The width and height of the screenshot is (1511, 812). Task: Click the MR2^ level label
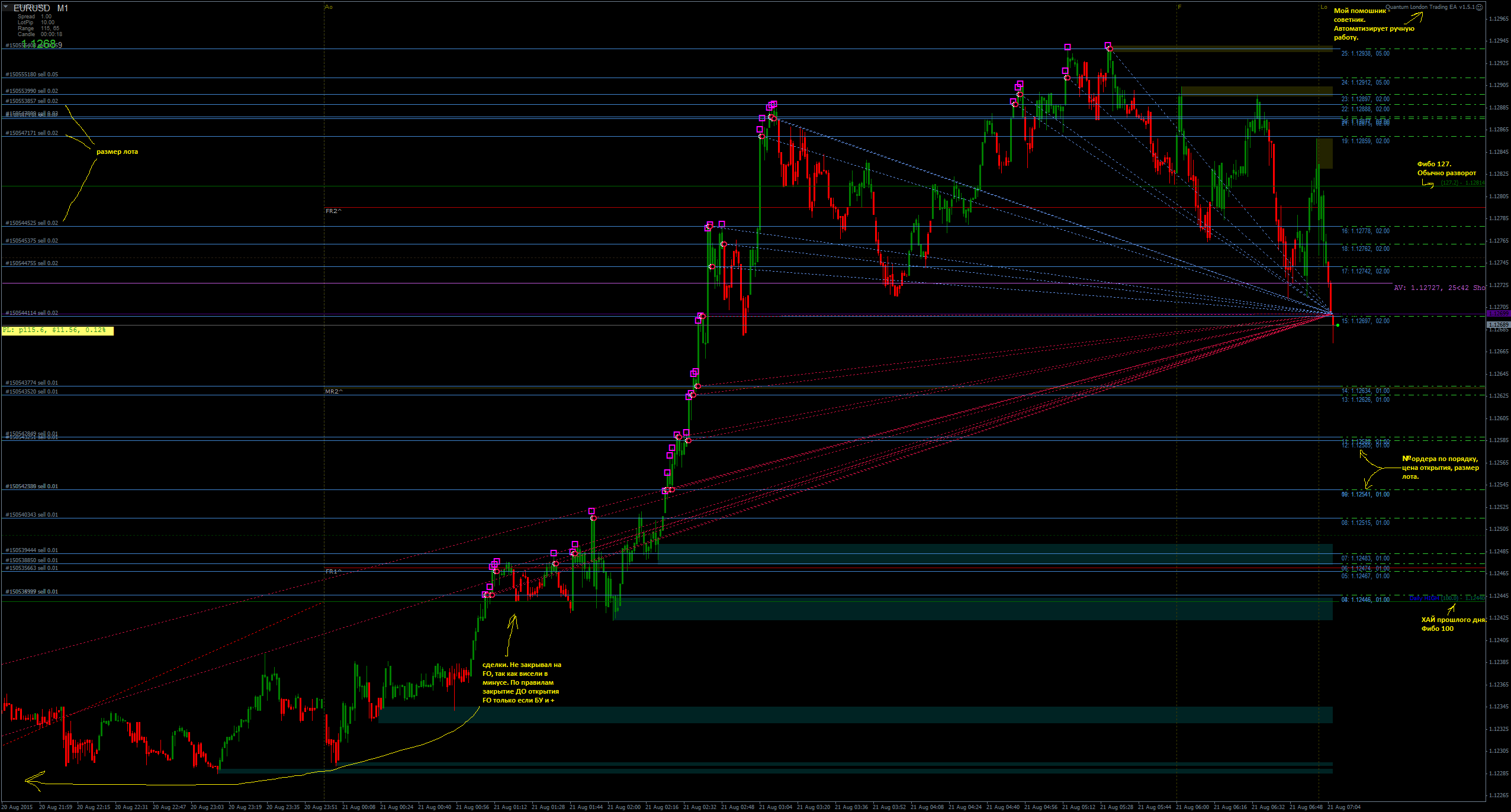point(334,392)
